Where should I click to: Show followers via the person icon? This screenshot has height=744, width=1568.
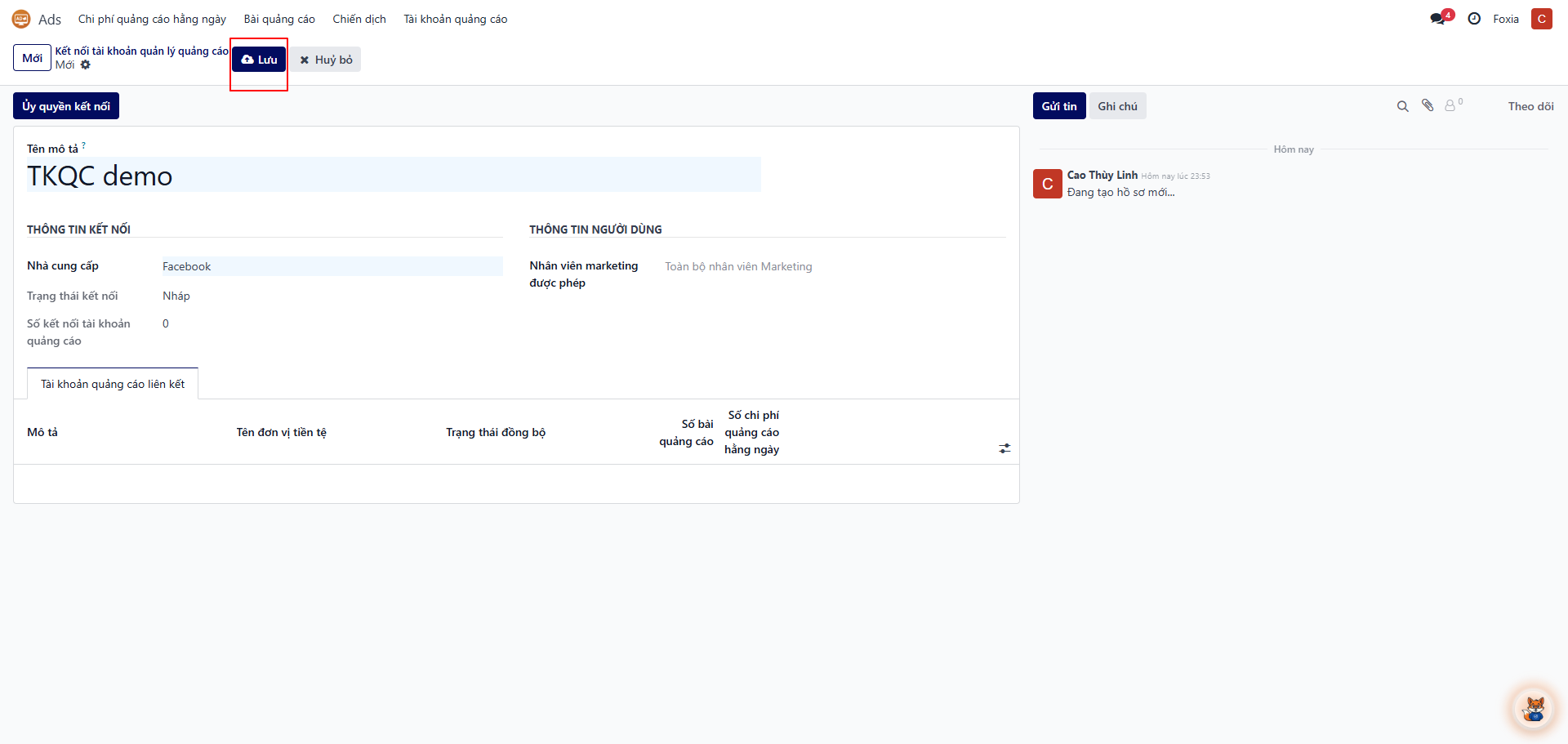click(1450, 106)
